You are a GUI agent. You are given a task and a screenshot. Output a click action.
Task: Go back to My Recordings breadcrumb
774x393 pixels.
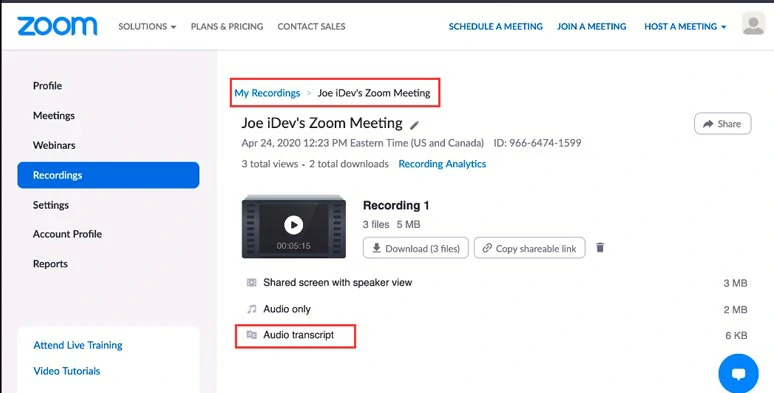pyautogui.click(x=267, y=93)
